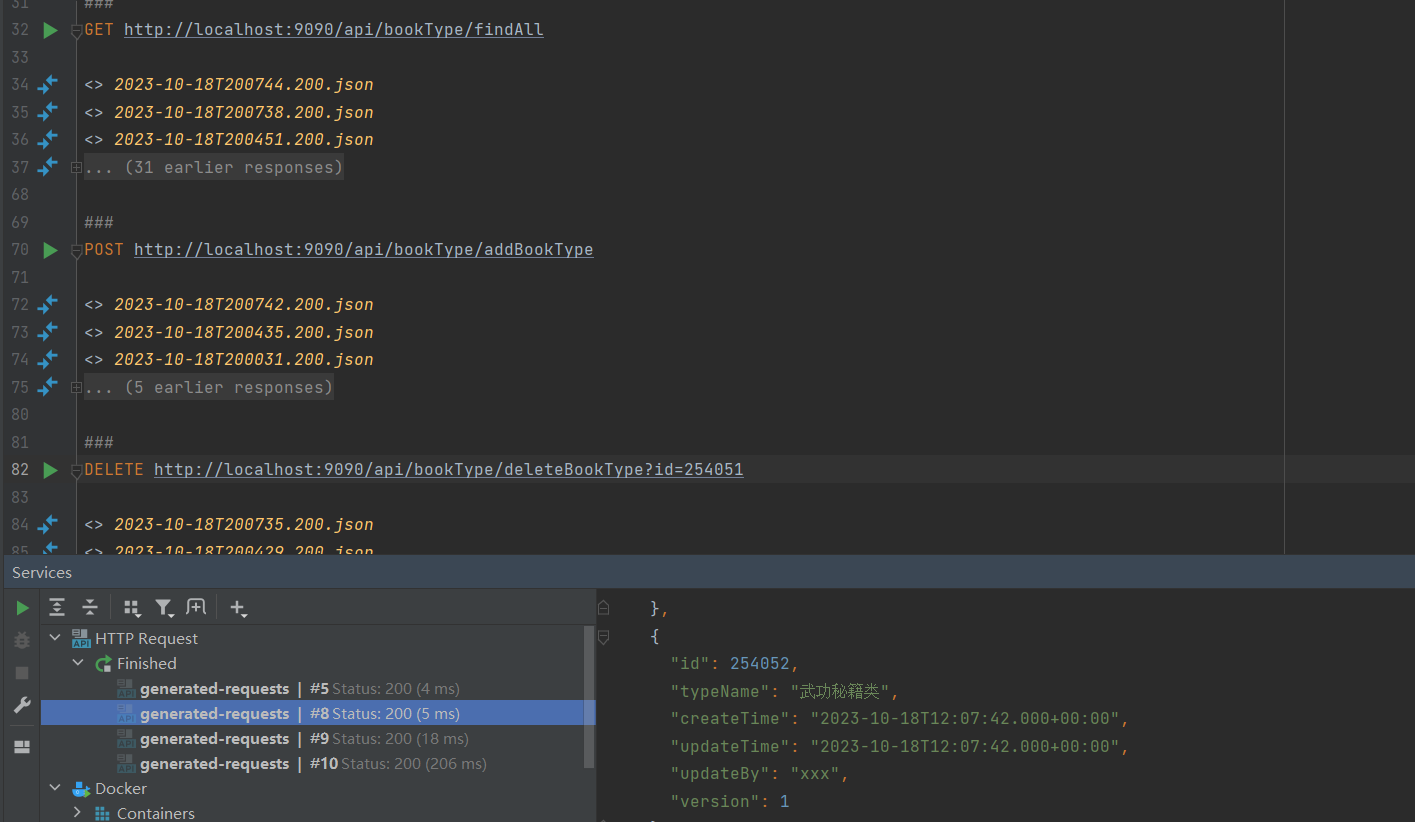
Task: Click compare icon on the 31 earlier responses line
Action: pos(48,167)
